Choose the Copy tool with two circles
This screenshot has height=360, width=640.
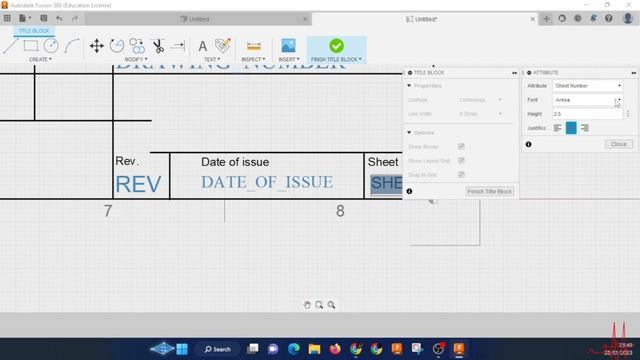coord(137,46)
